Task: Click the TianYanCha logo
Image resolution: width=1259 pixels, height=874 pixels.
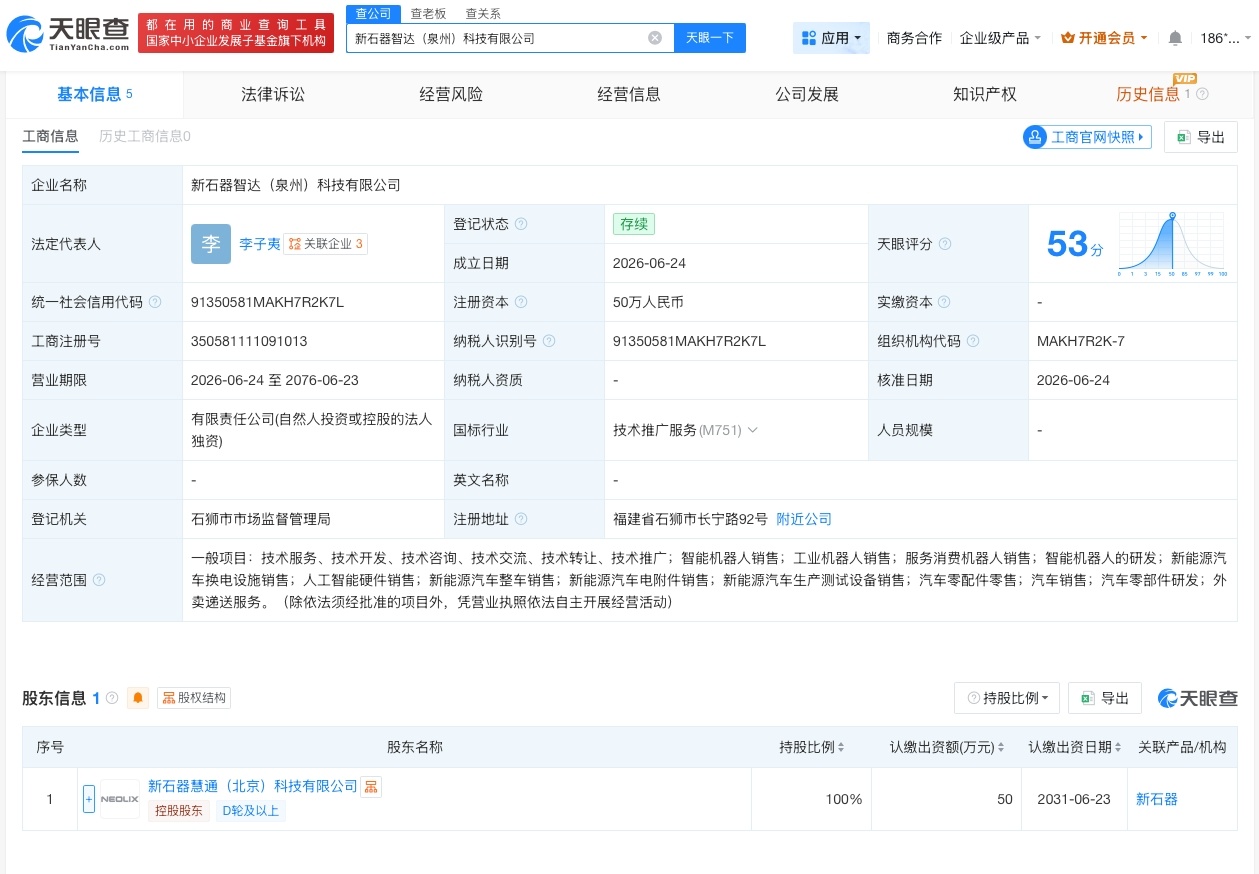Action: [x=68, y=33]
